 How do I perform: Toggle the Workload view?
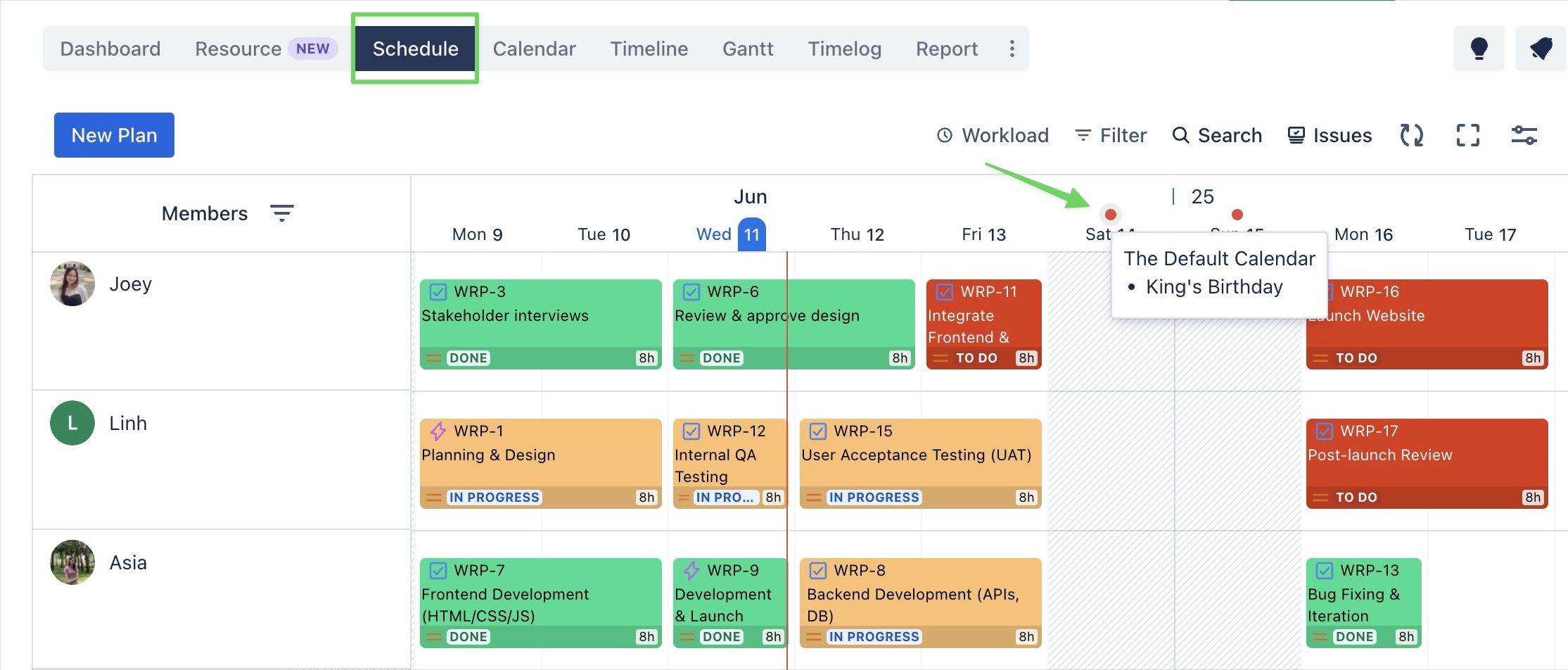pyautogui.click(x=993, y=135)
